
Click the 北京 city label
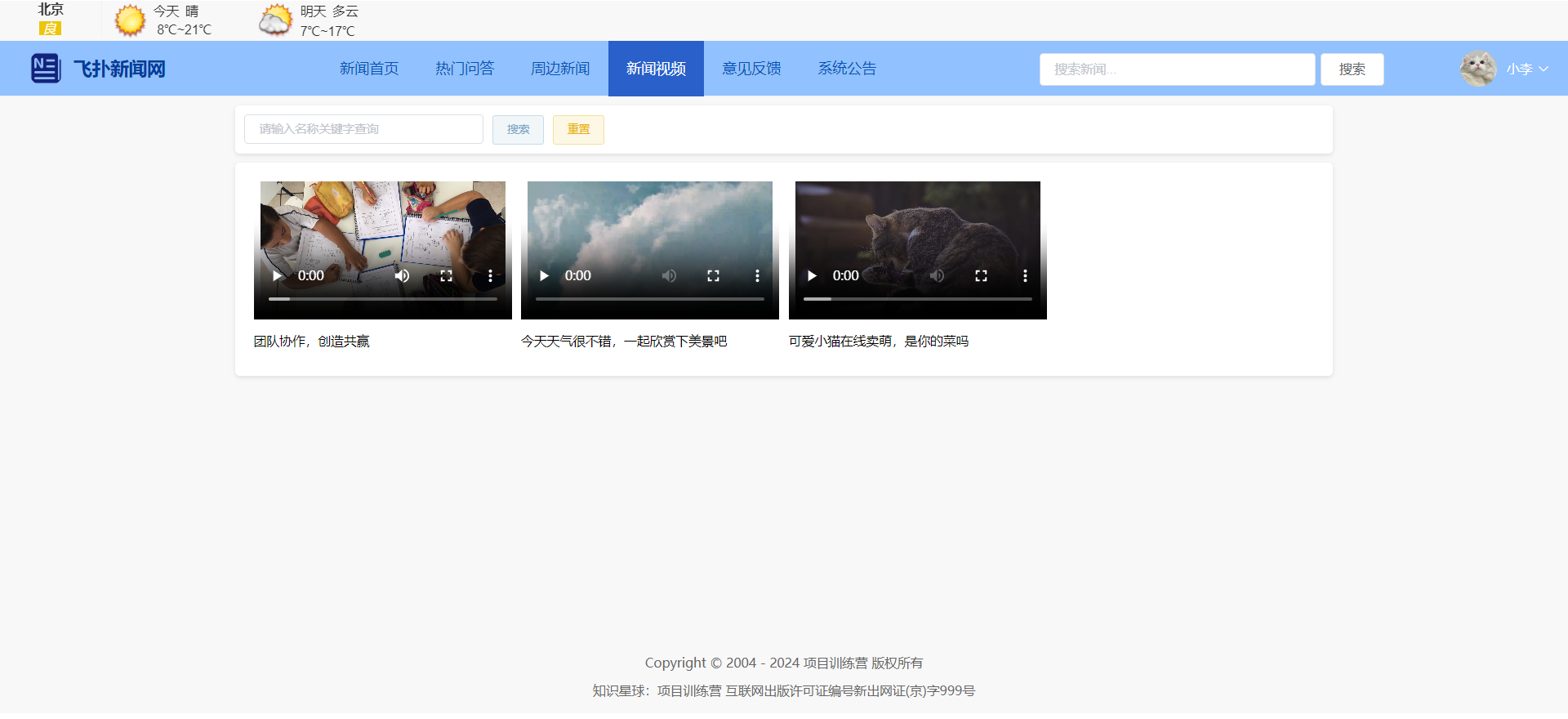(x=51, y=10)
